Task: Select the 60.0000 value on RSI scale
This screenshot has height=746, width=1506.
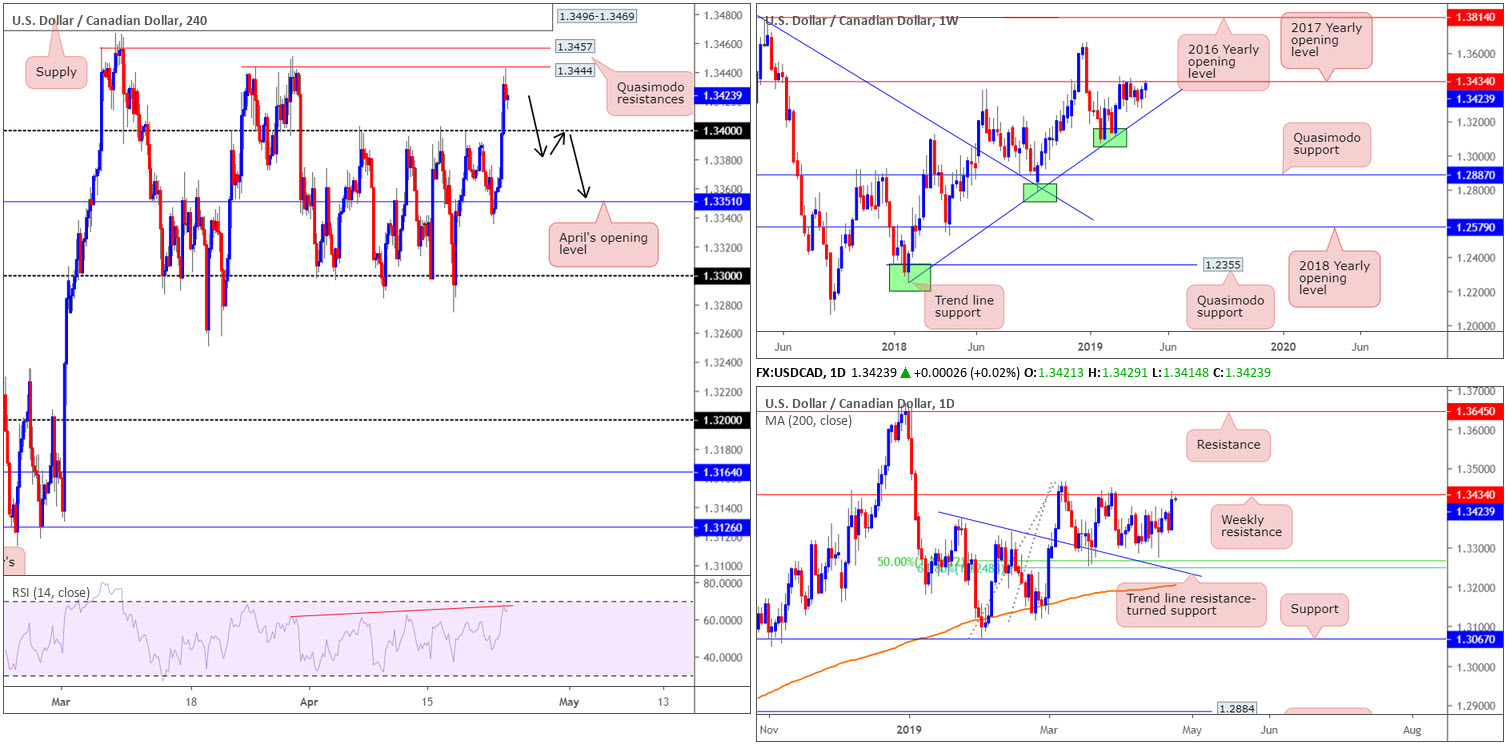Action: pyautogui.click(x=723, y=620)
